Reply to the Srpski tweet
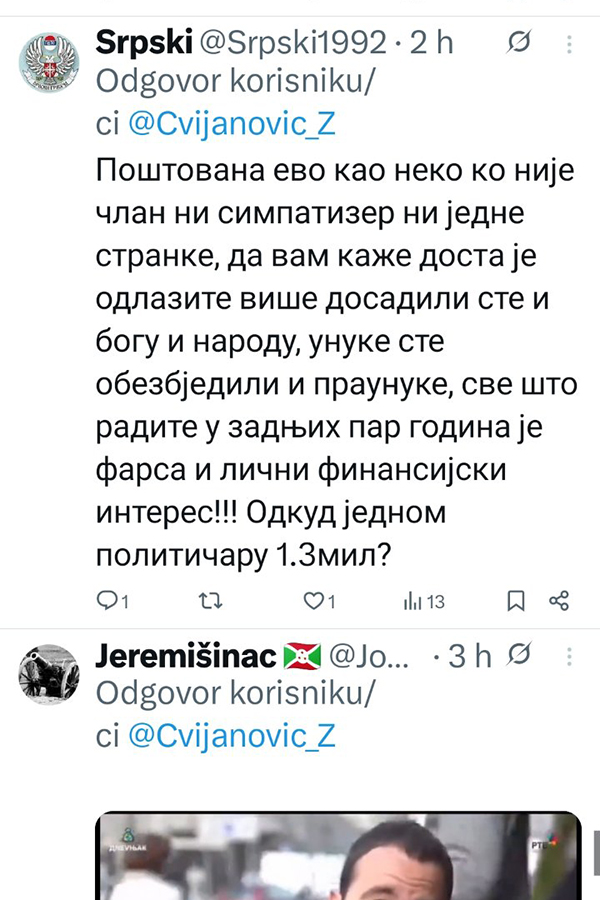The image size is (600, 900). tap(106, 600)
